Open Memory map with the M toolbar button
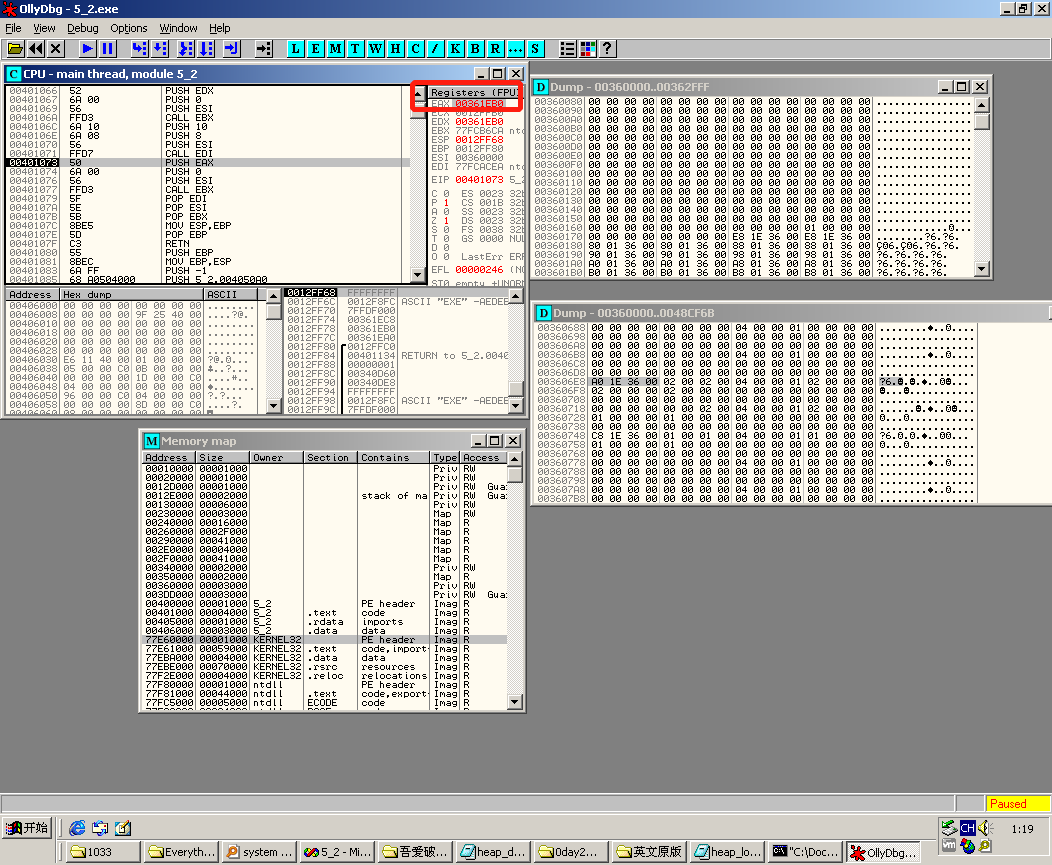This screenshot has height=865, width=1052. pos(335,48)
